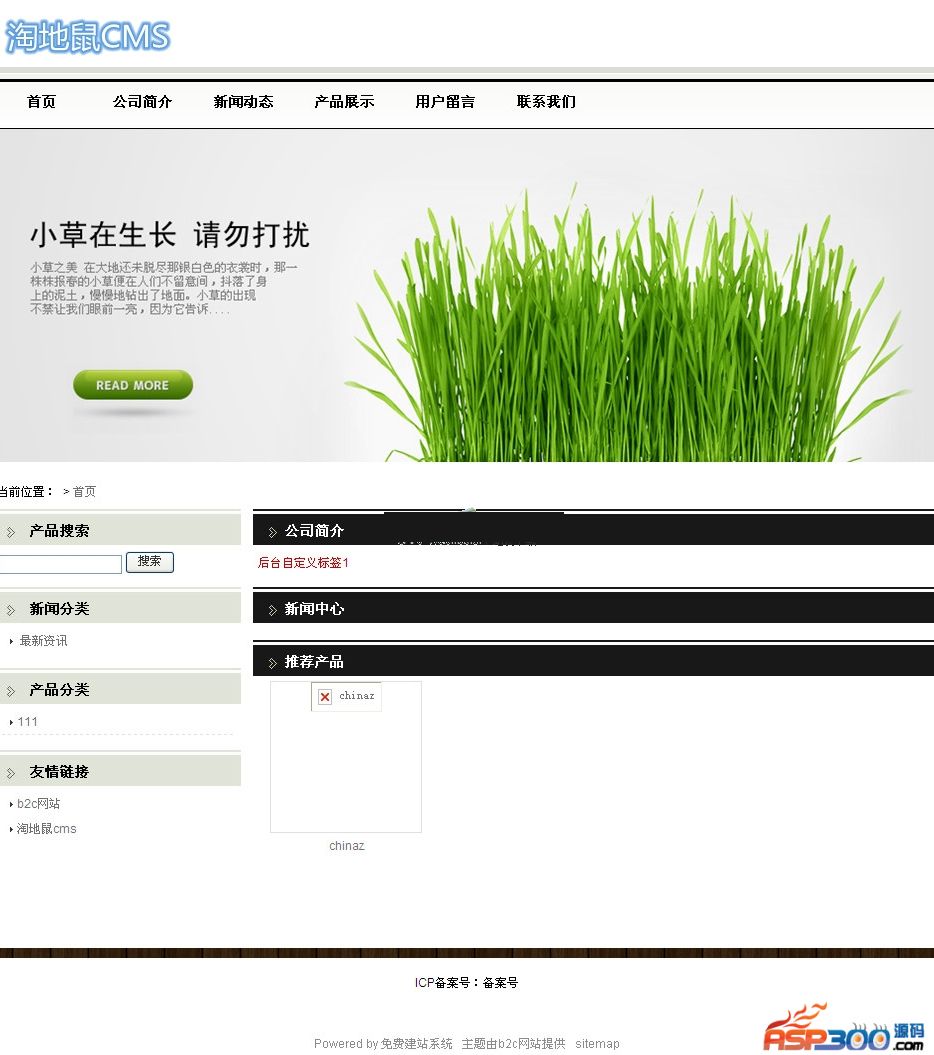
Task: Click the arrow icon beside 公司简介 header
Action: tap(272, 532)
